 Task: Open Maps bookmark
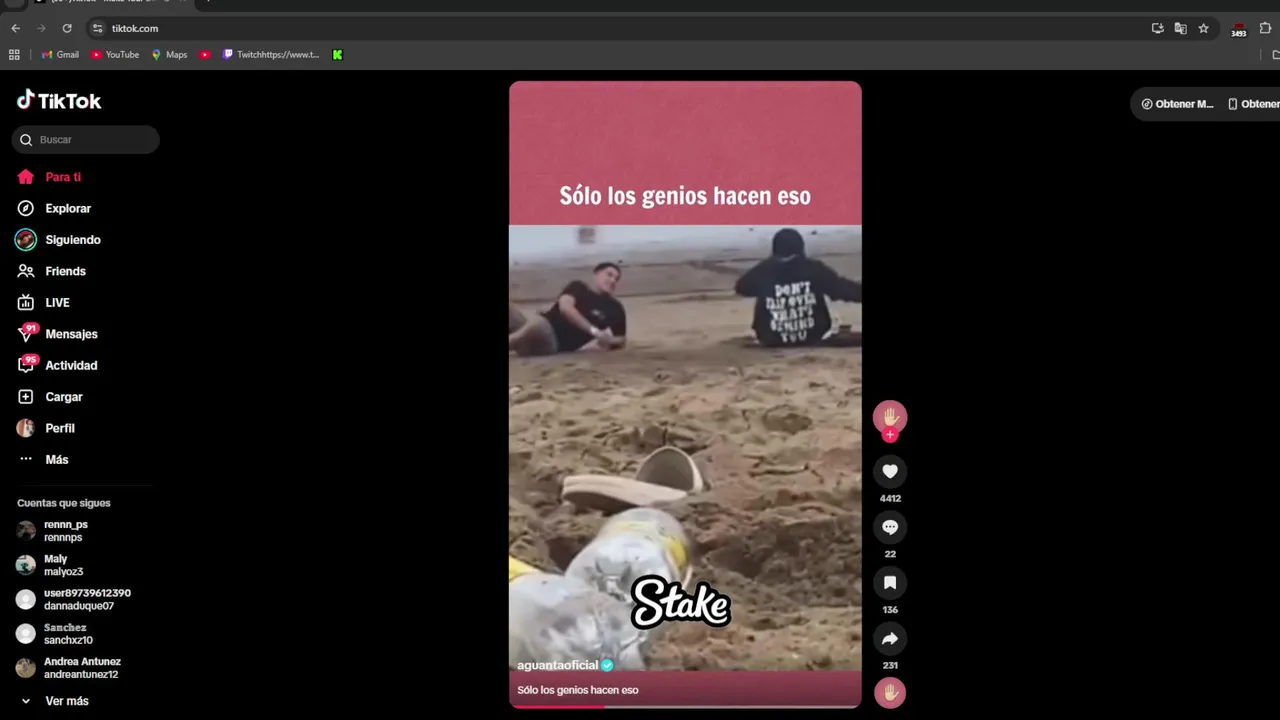point(169,55)
